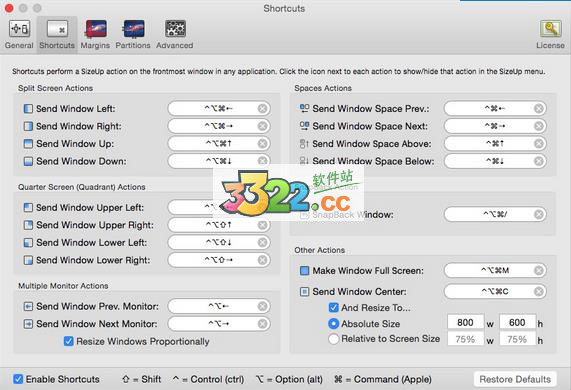Edit the Send Window Down shortcut field
Viewport: 571px width, 390px height.
[x=219, y=161]
